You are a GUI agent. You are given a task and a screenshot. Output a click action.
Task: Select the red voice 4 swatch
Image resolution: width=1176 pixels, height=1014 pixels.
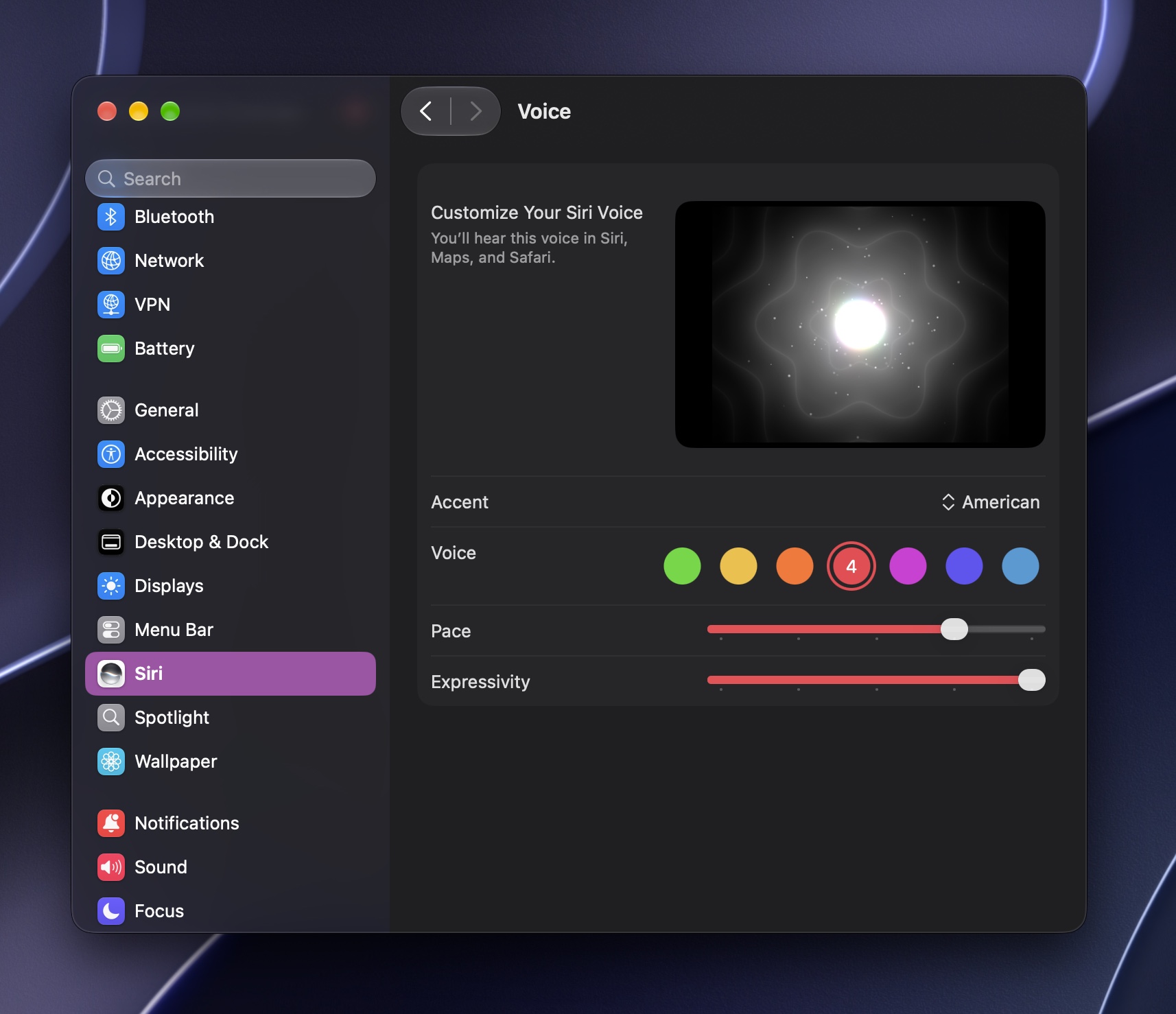[851, 566]
